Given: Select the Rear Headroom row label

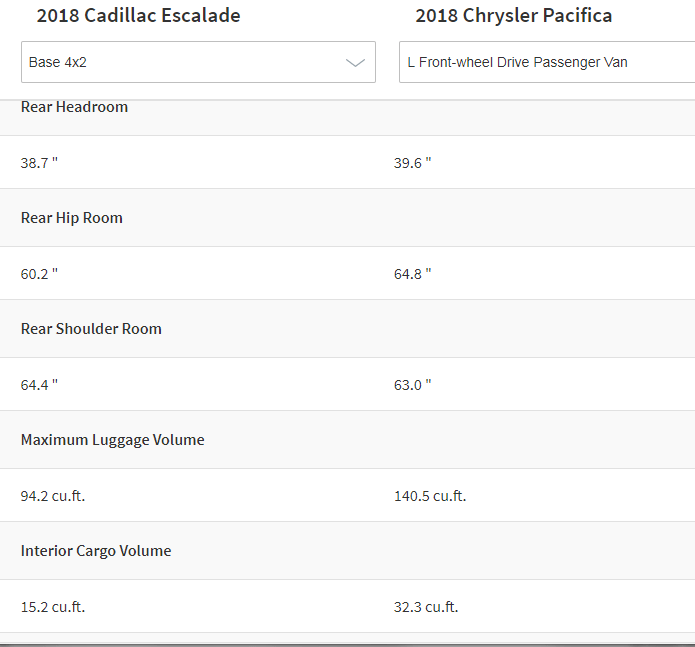Looking at the screenshot, I should (75, 107).
